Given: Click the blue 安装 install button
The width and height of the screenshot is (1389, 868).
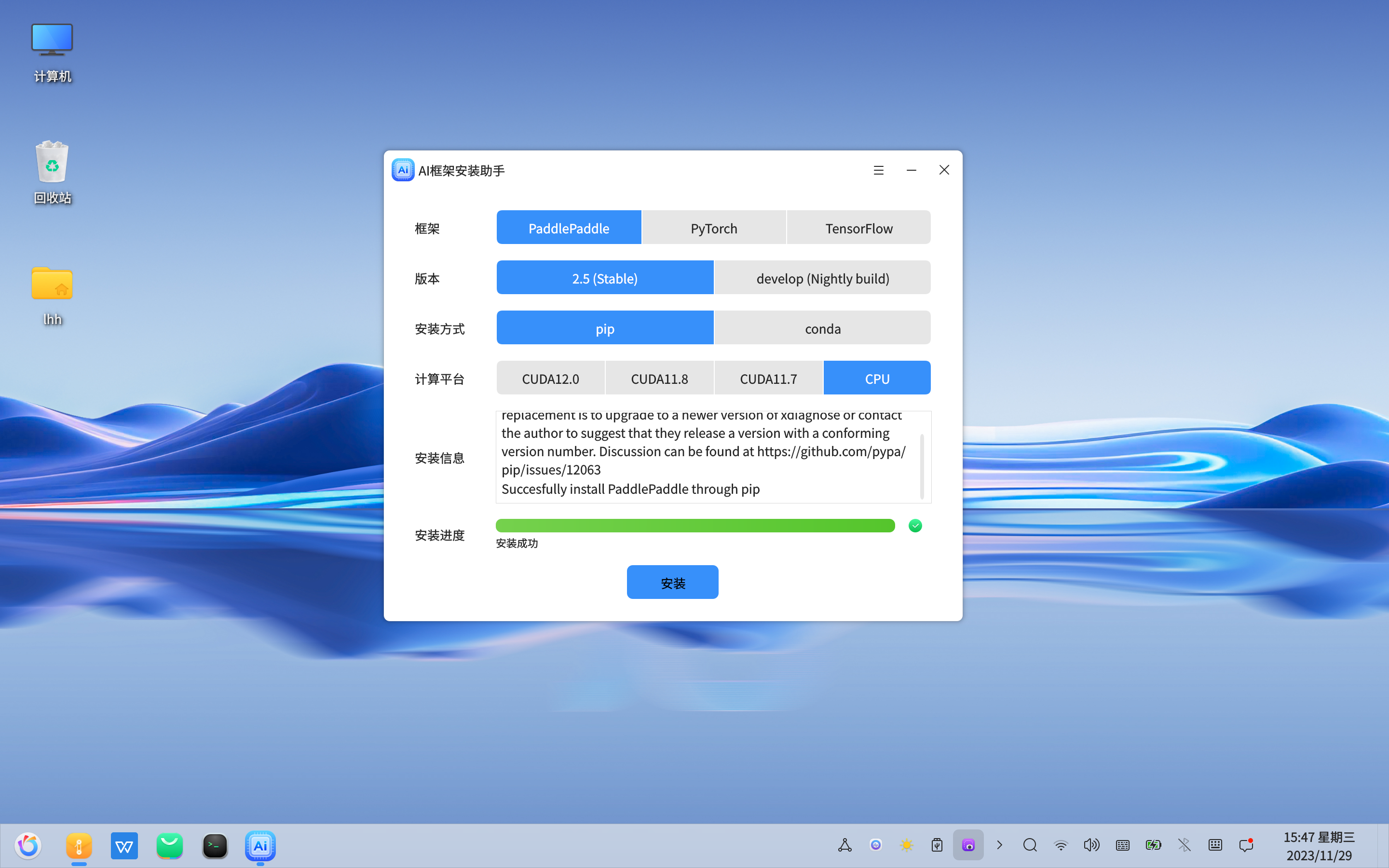Looking at the screenshot, I should (x=672, y=583).
